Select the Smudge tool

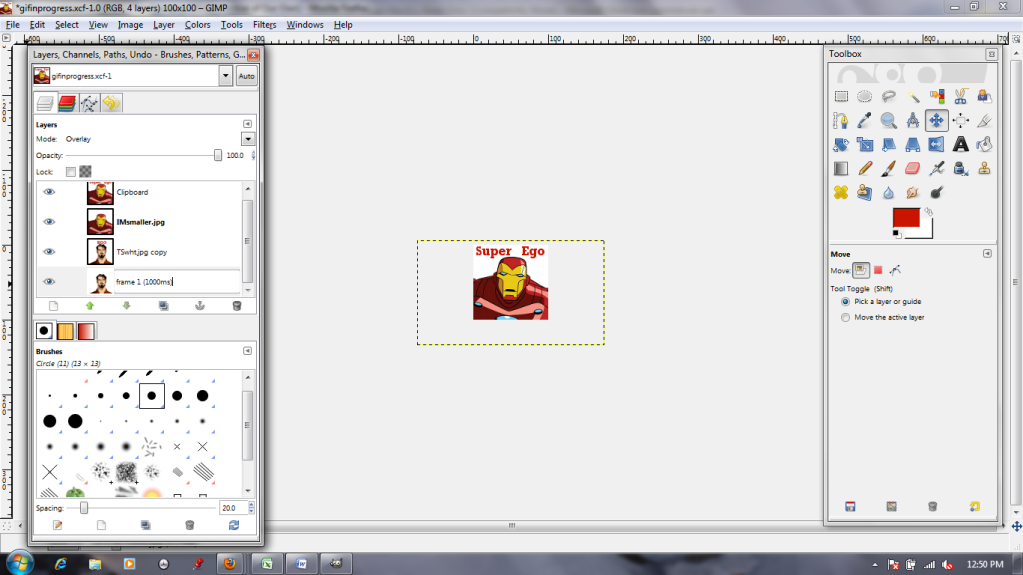(x=913, y=193)
